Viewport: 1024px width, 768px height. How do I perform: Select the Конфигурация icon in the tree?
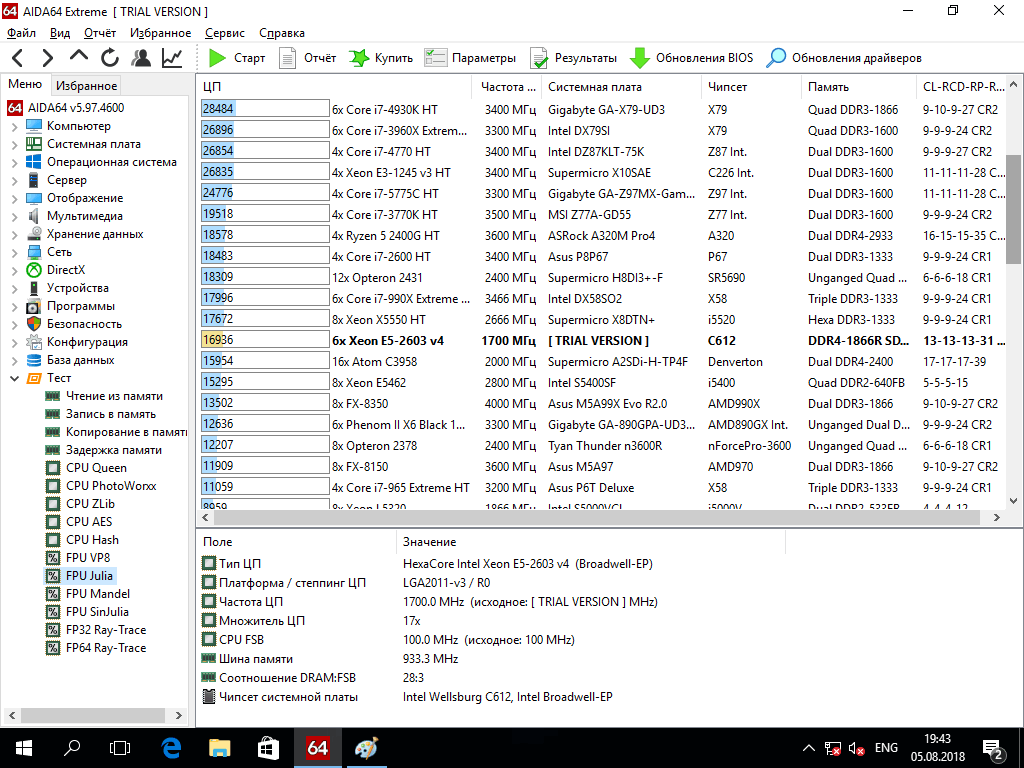[x=33, y=342]
